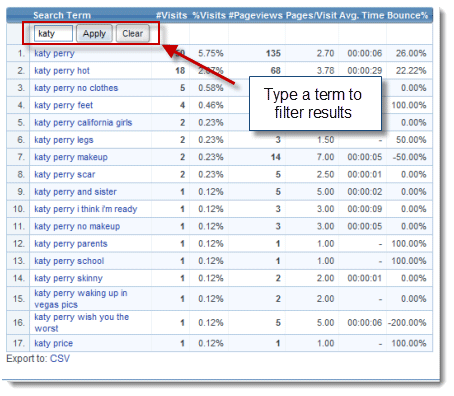Select the 0.46% visits value in row 4
The width and height of the screenshot is (454, 396).
[x=211, y=105]
